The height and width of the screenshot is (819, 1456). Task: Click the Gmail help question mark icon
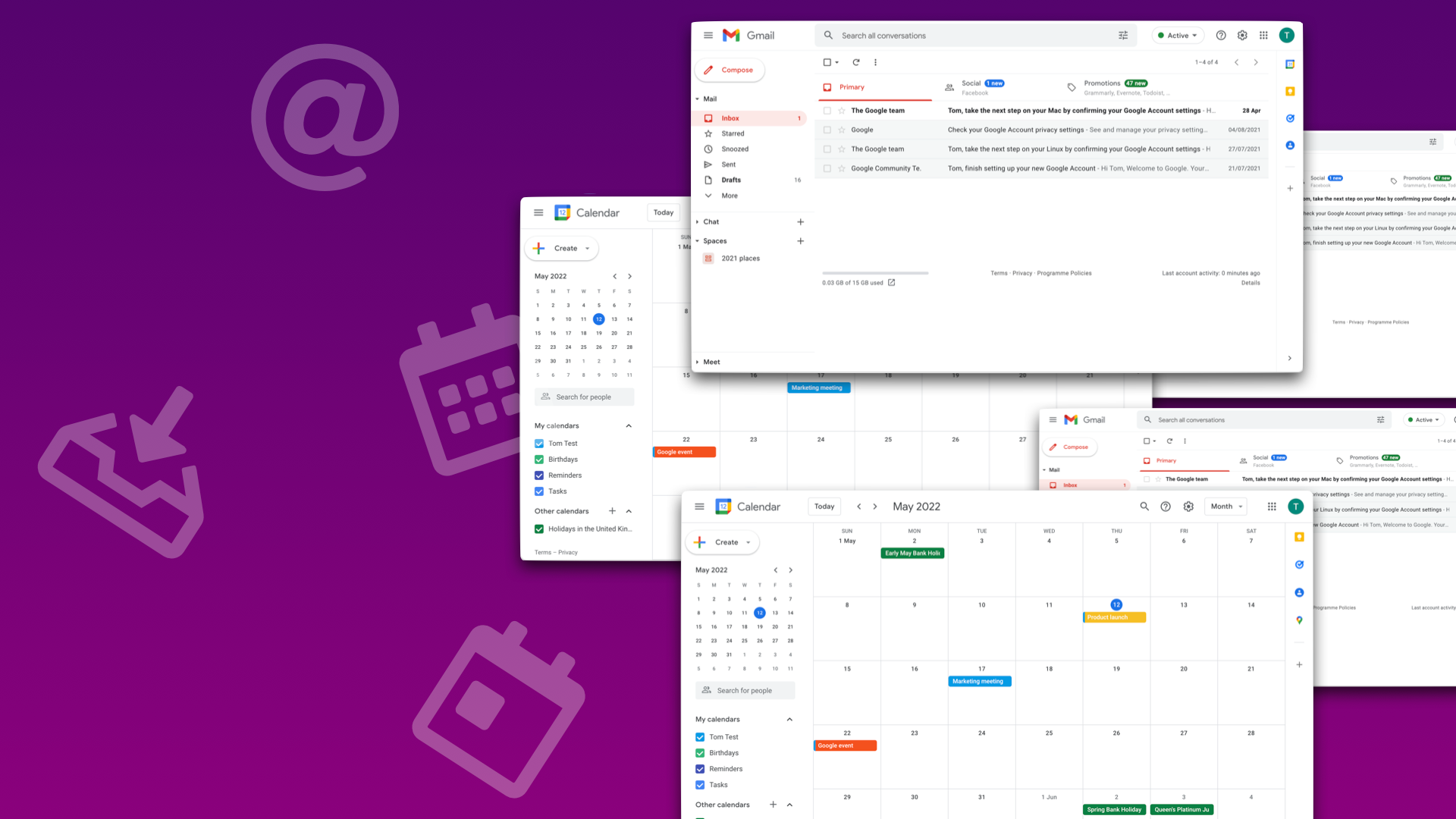[x=1222, y=35]
